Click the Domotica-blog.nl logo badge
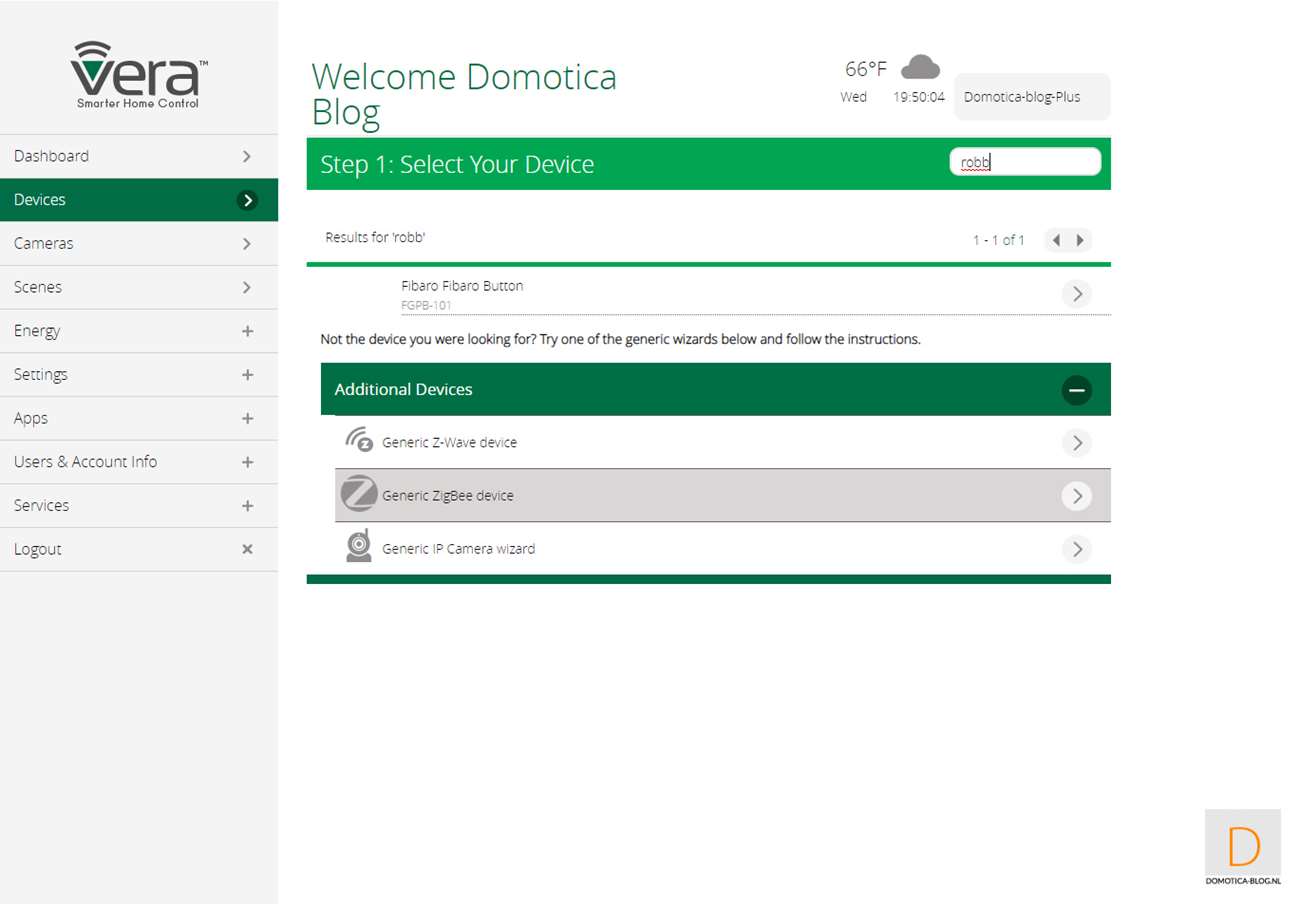Screen dimensions: 1300x904 tap(1242, 848)
